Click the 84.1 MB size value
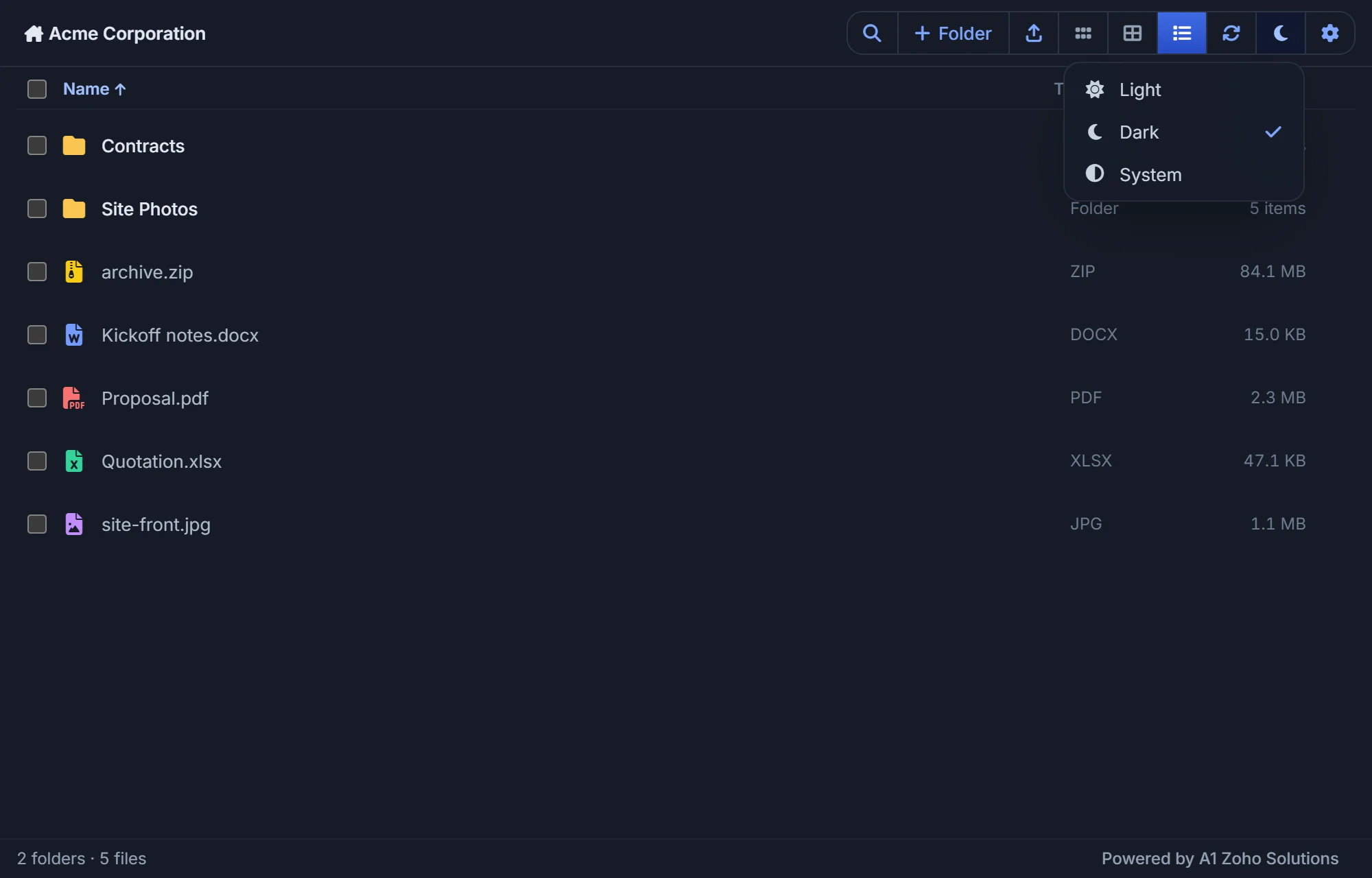 [1273, 272]
